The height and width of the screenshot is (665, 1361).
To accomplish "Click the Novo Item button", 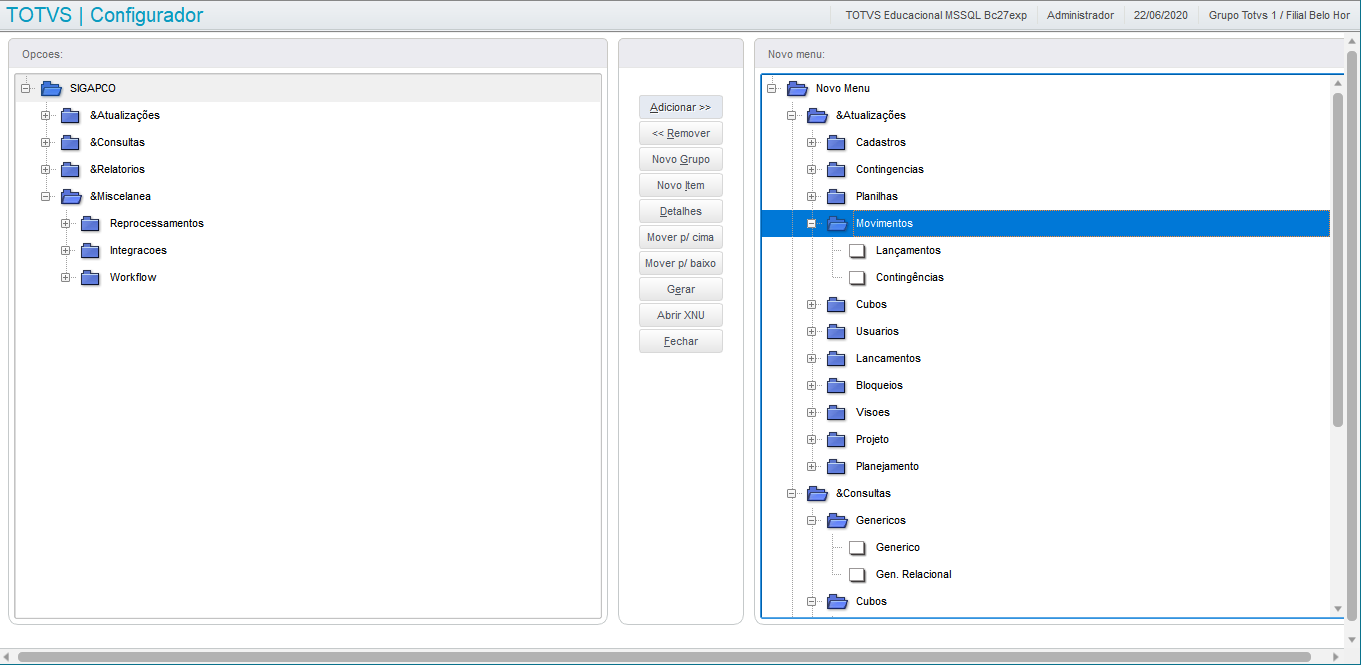I will [681, 185].
